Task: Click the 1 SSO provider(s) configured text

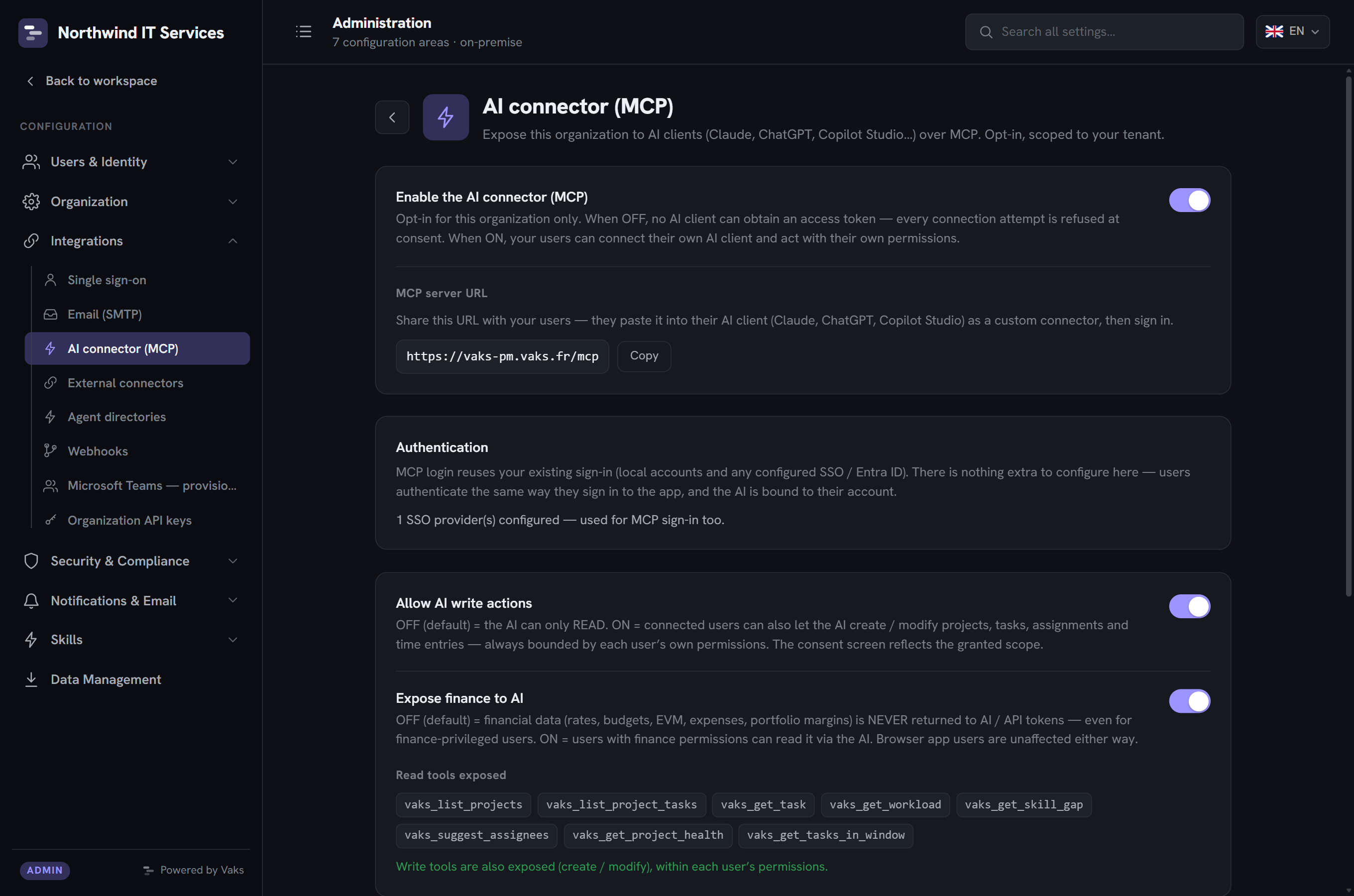Action: point(560,520)
